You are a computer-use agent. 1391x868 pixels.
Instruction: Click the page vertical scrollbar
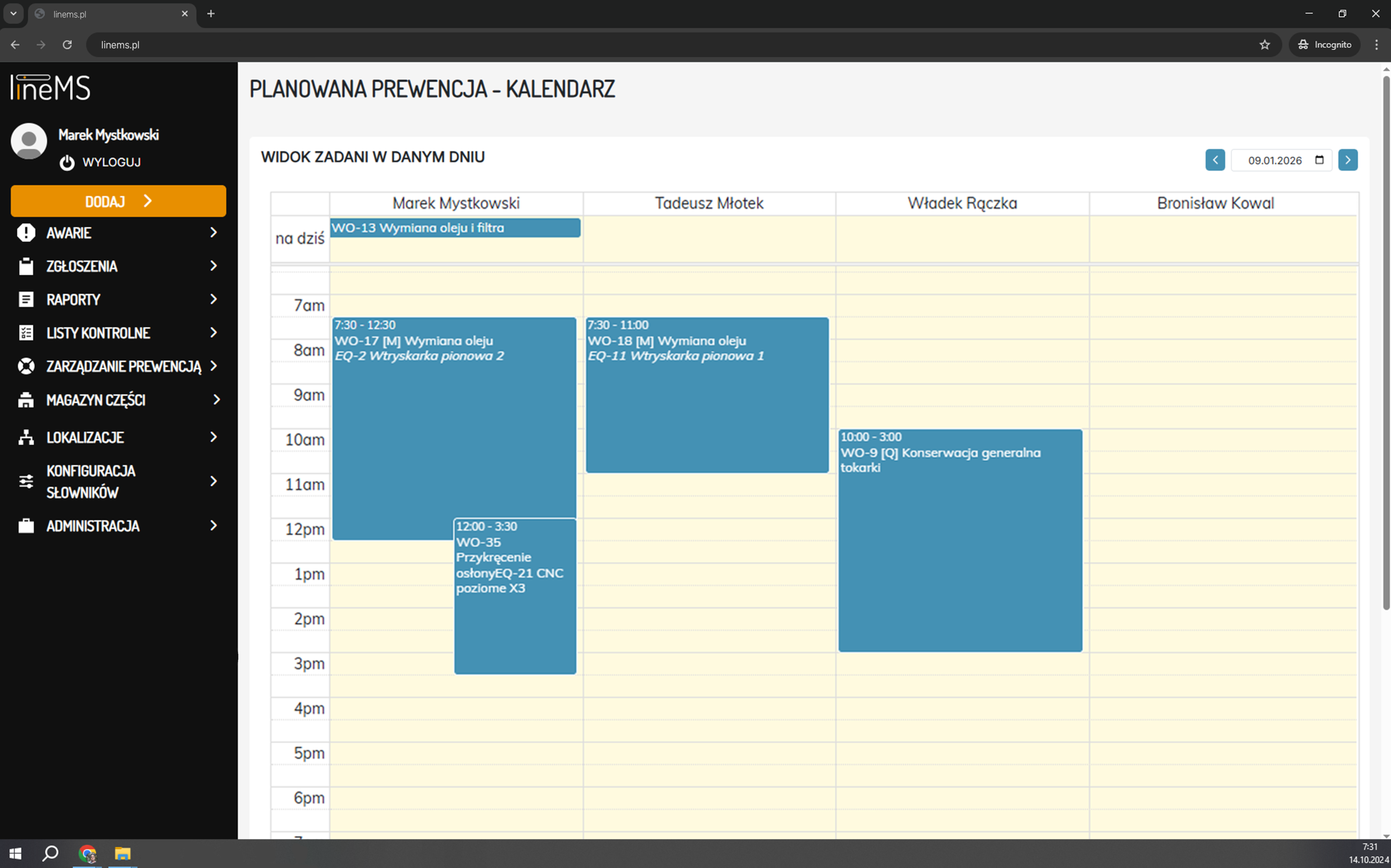click(1386, 343)
